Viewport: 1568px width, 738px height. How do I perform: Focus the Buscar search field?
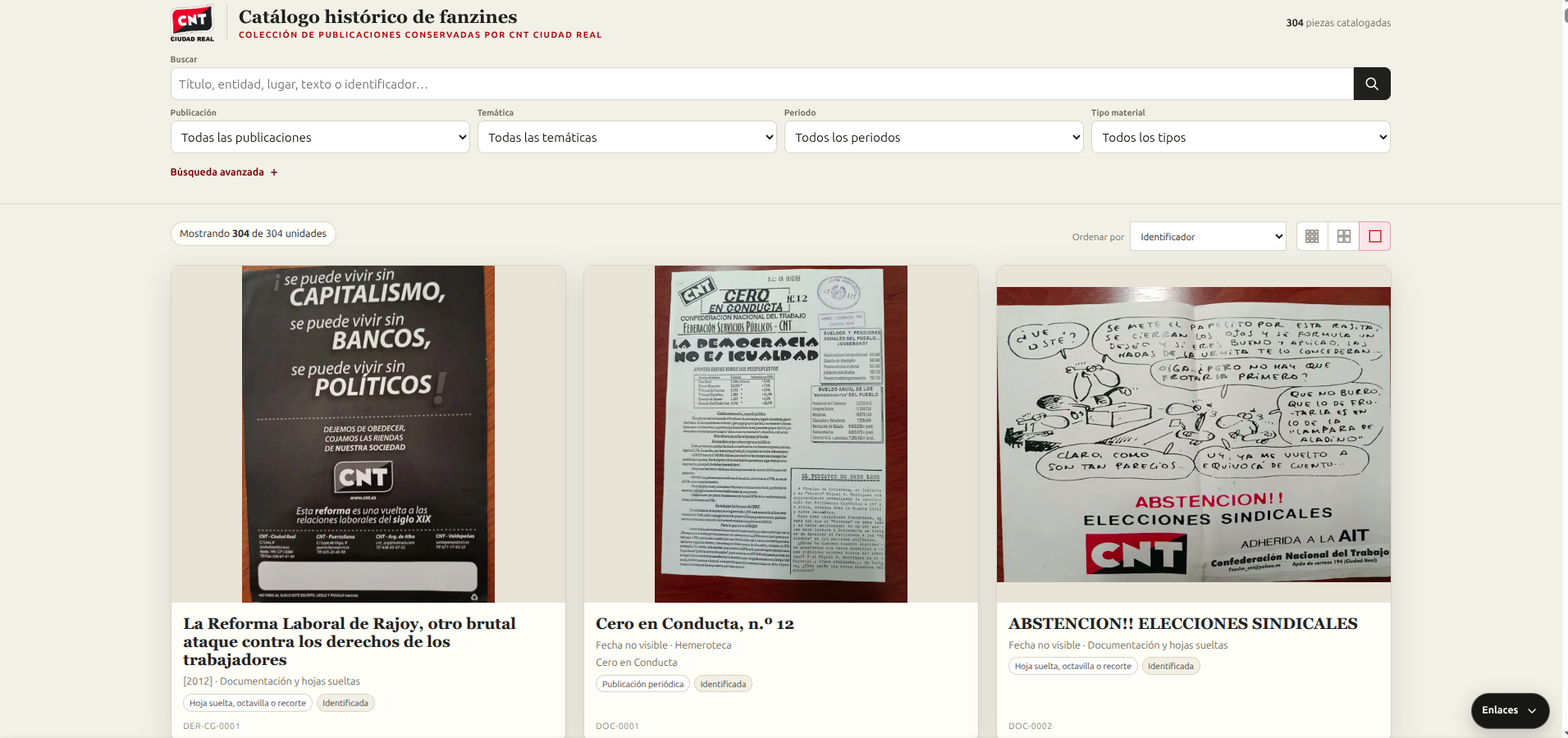[x=761, y=84]
